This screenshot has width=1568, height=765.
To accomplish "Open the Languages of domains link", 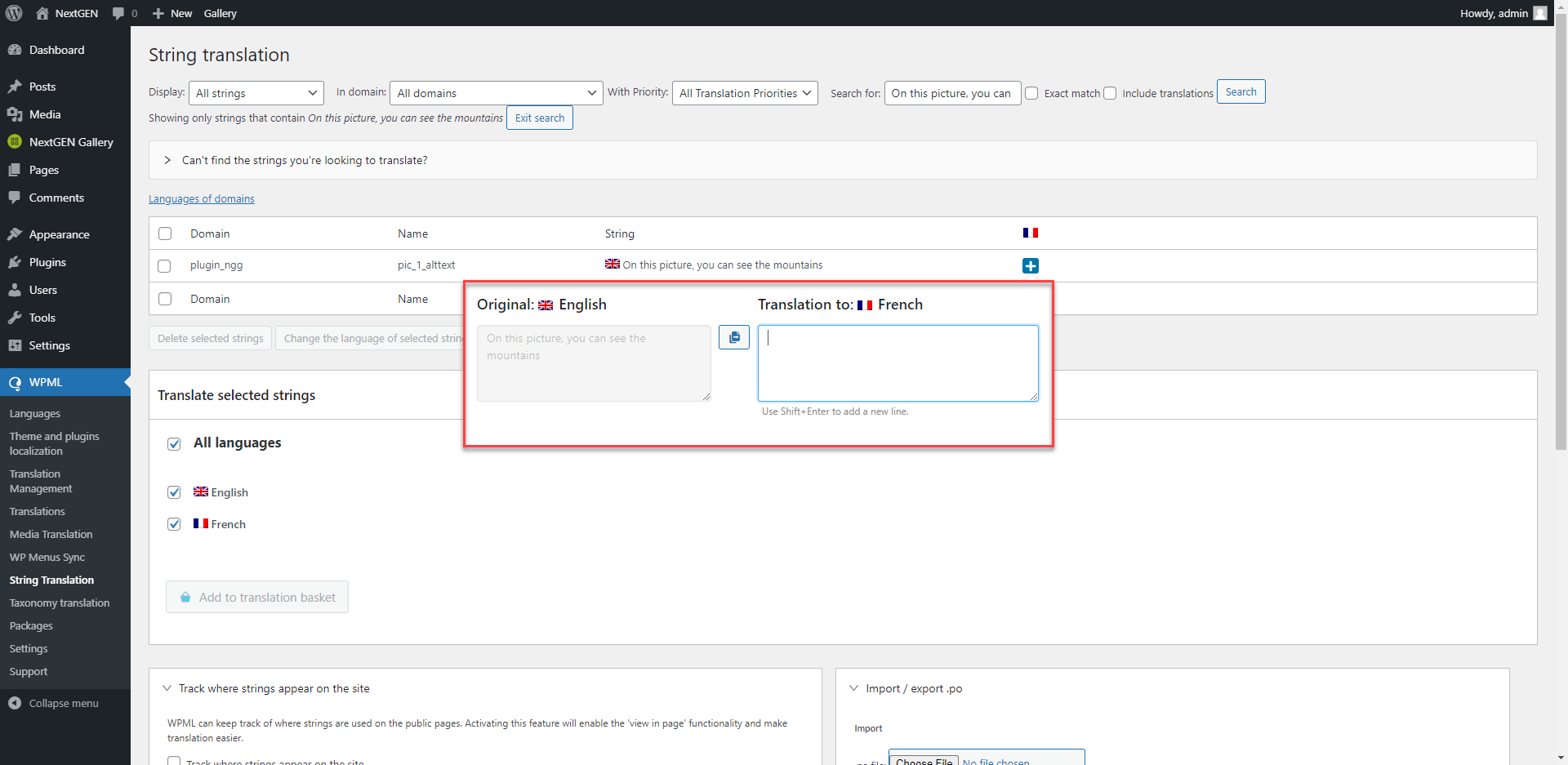I will coord(202,199).
